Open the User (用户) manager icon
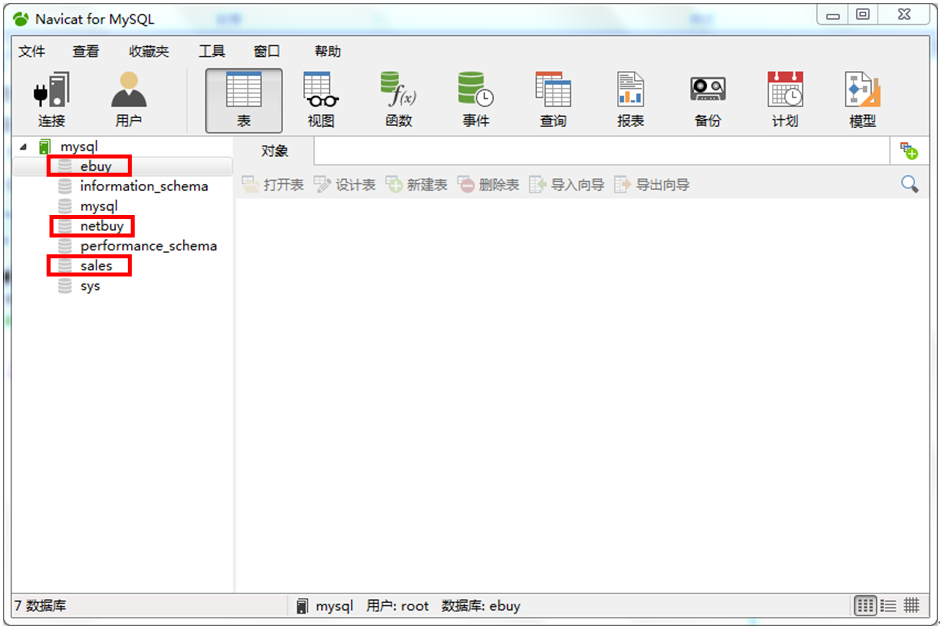Viewport: 940px width, 630px height. click(129, 100)
